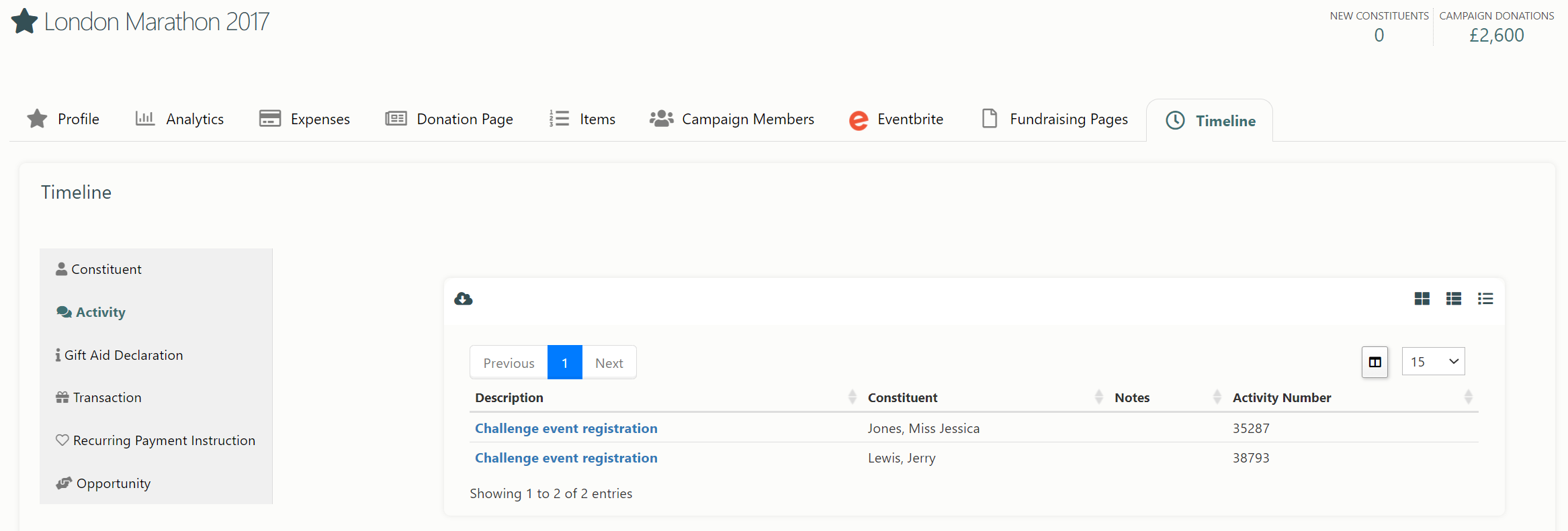Click the Campaign Members people icon
The height and width of the screenshot is (531, 1568).
tap(662, 118)
